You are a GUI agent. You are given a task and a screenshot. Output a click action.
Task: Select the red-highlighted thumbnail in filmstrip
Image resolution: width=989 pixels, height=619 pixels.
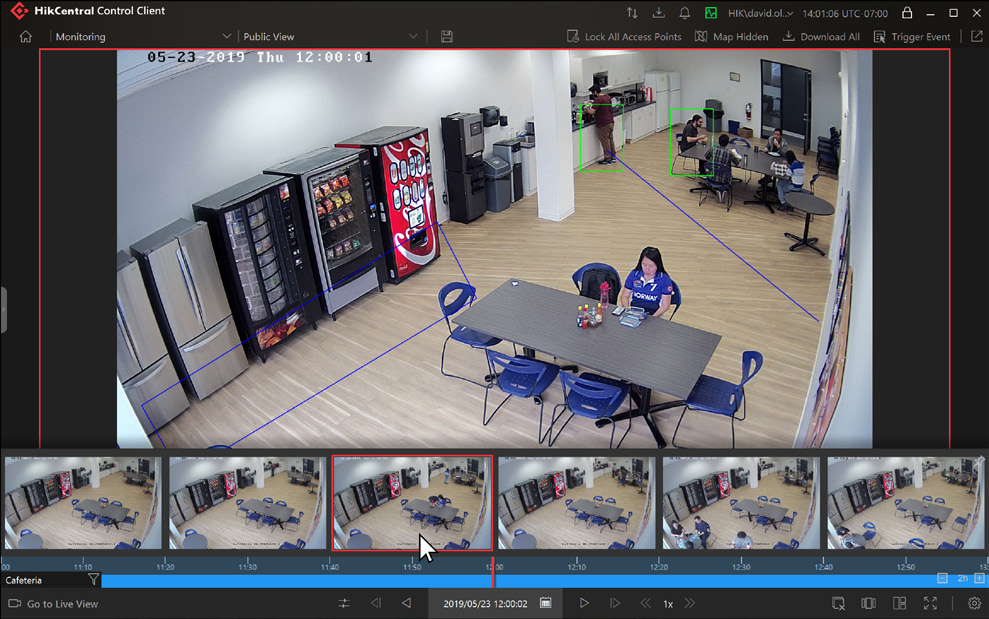412,502
